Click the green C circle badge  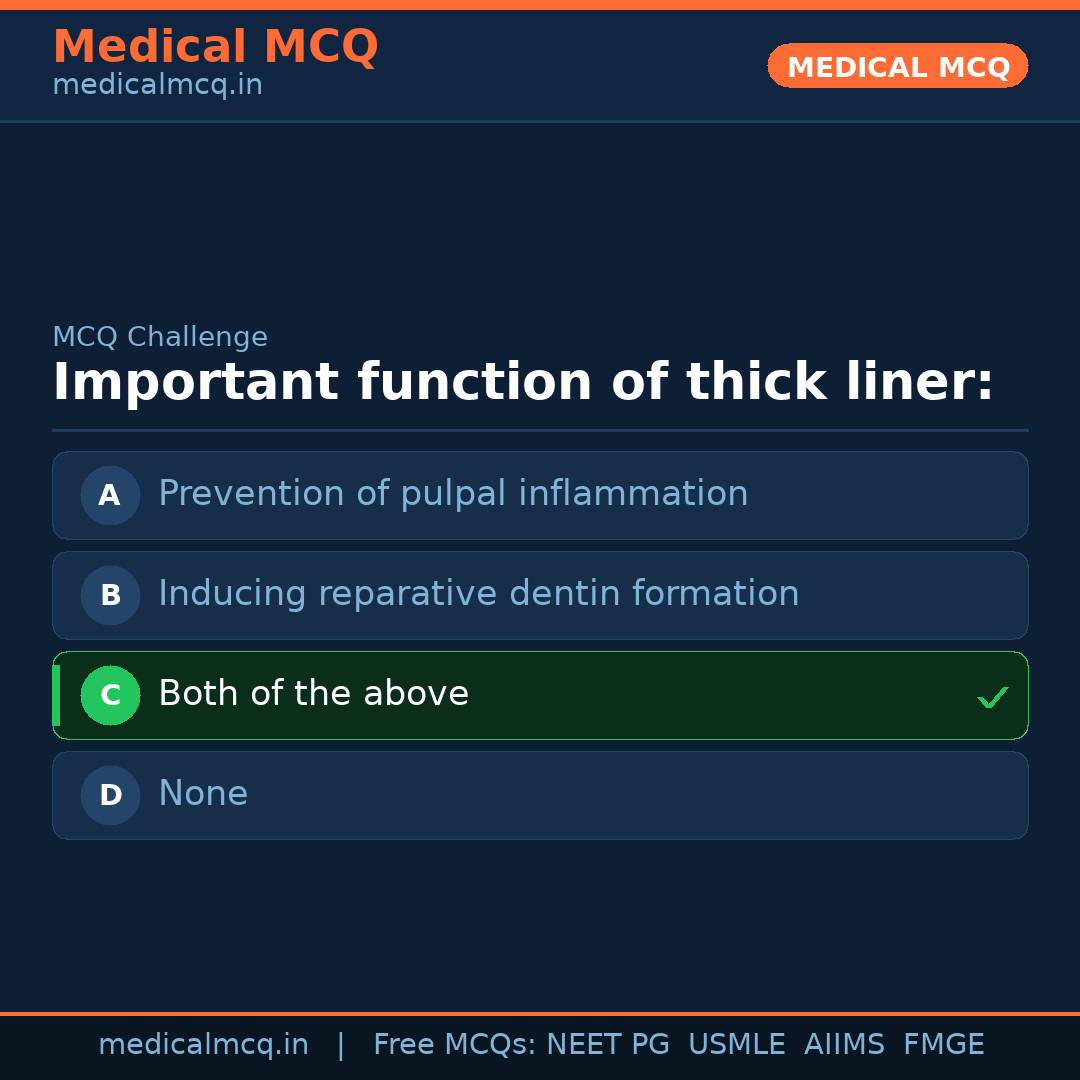110,695
